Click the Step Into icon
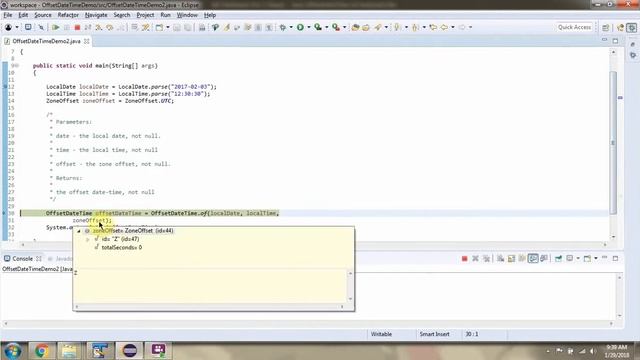Image resolution: width=640 pixels, height=360 pixels. (99, 27)
